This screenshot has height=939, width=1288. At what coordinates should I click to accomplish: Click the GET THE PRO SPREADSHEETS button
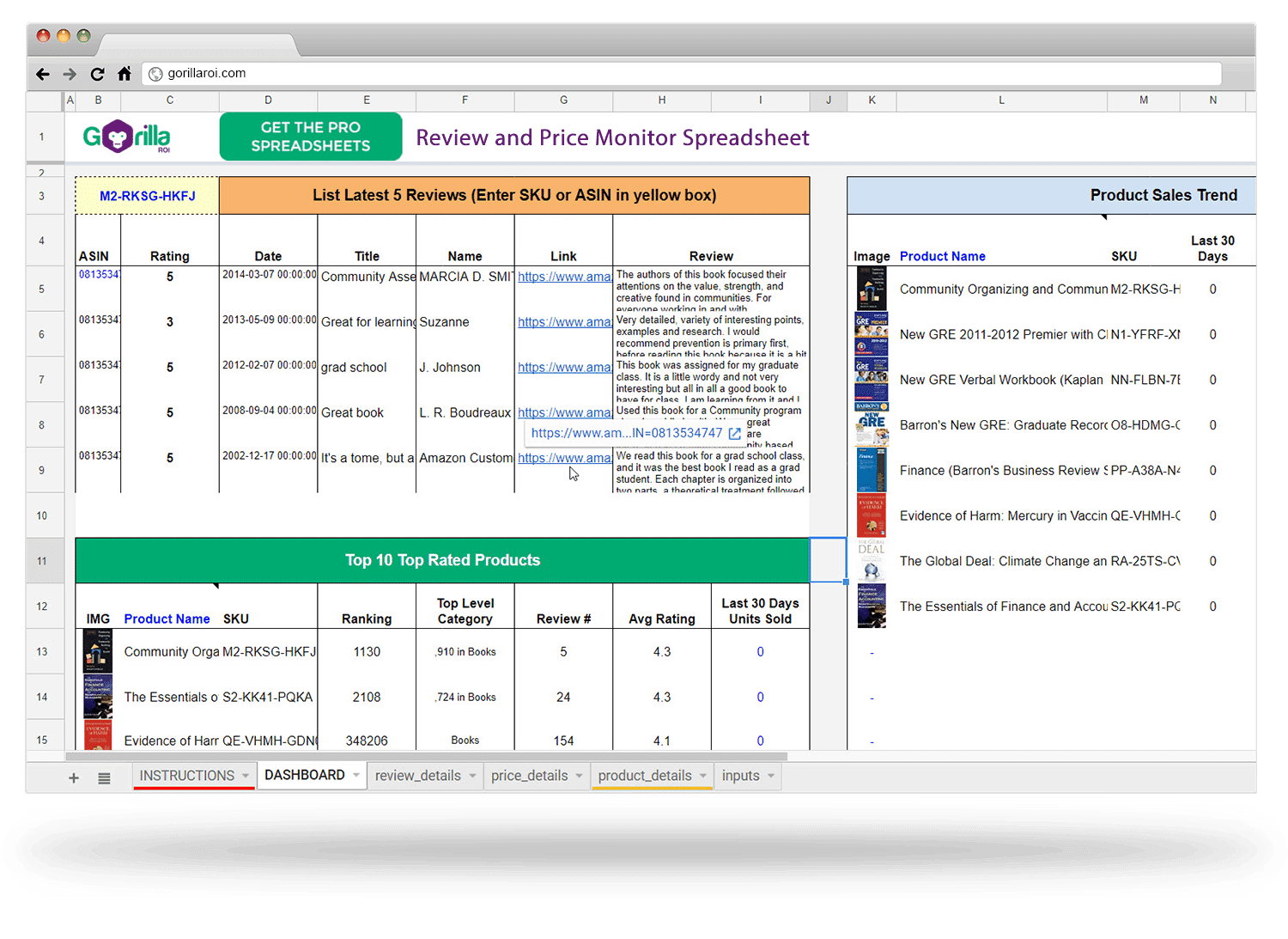point(310,136)
